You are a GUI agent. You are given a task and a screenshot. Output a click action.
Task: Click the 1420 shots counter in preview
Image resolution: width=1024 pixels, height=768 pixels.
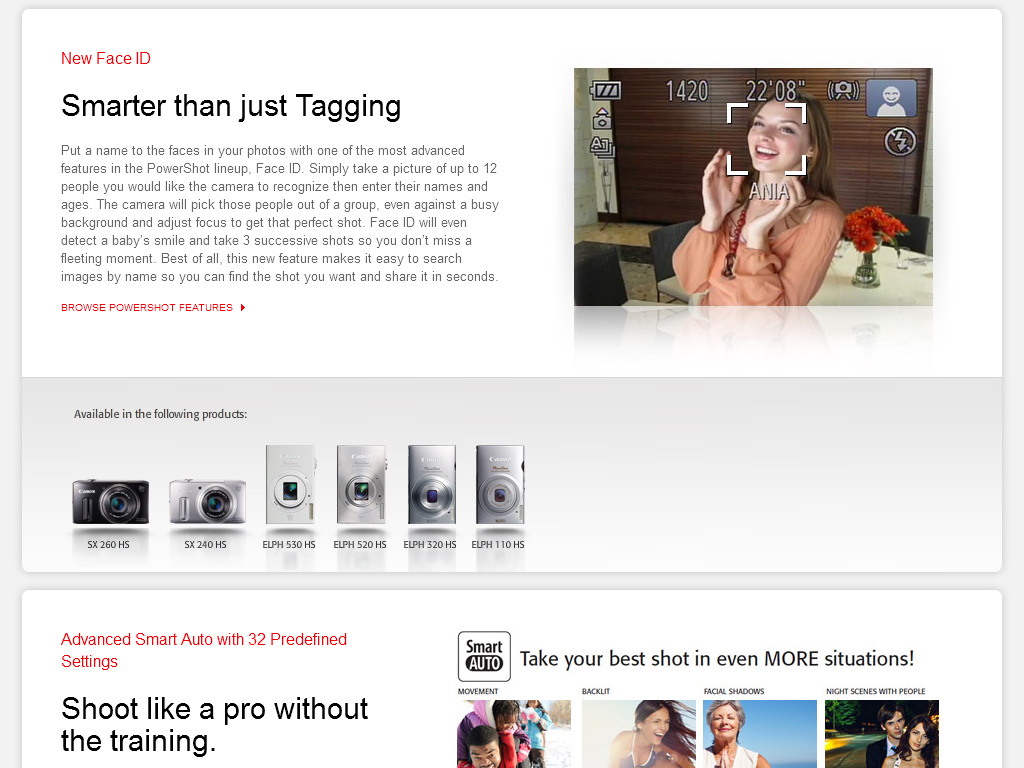[687, 91]
